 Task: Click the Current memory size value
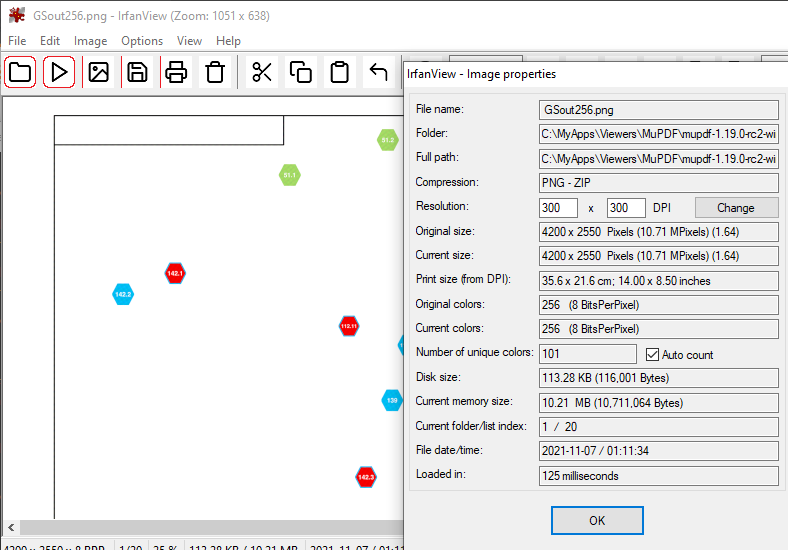[659, 403]
